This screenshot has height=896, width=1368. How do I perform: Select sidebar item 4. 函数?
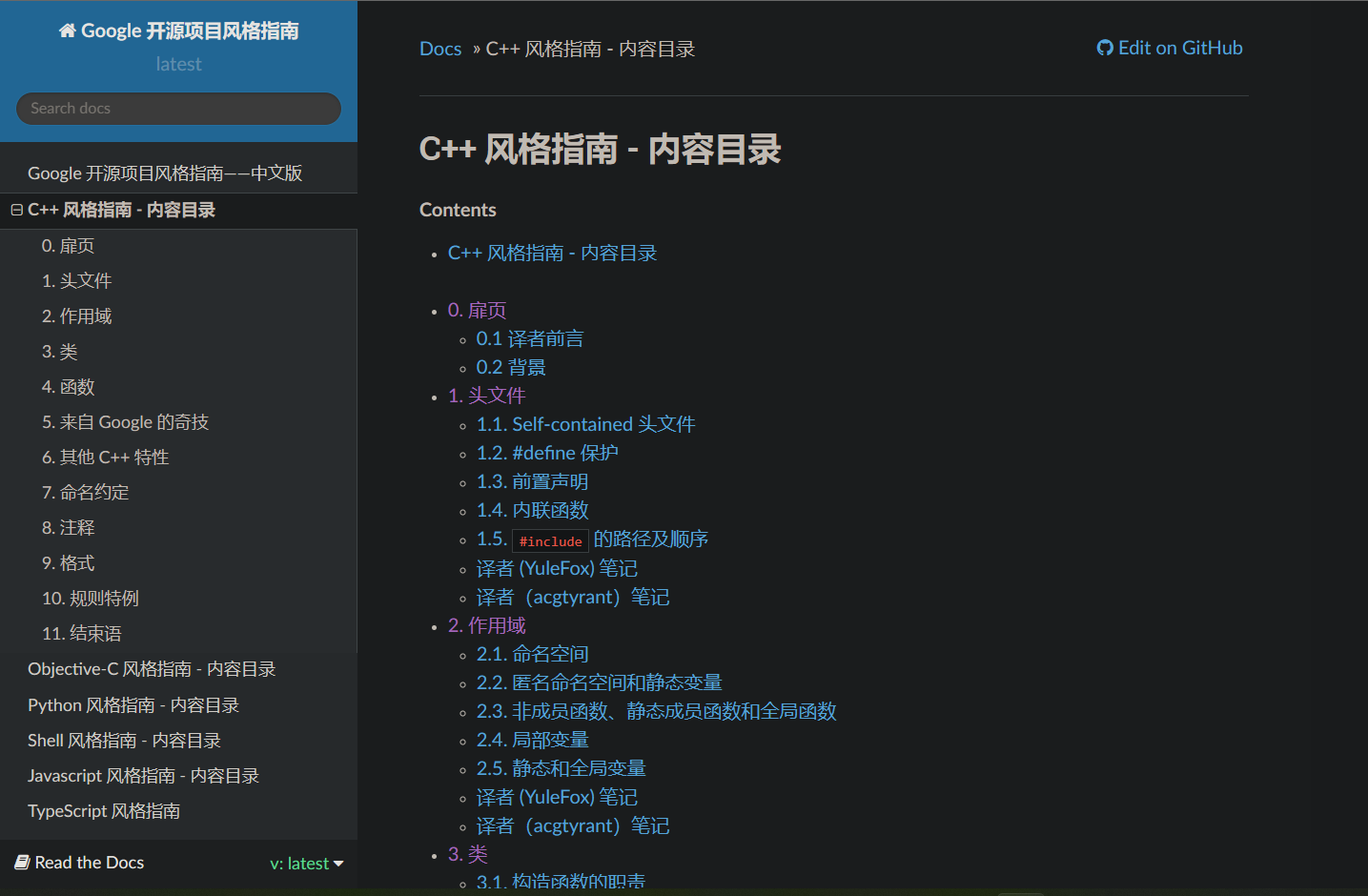(x=178, y=387)
